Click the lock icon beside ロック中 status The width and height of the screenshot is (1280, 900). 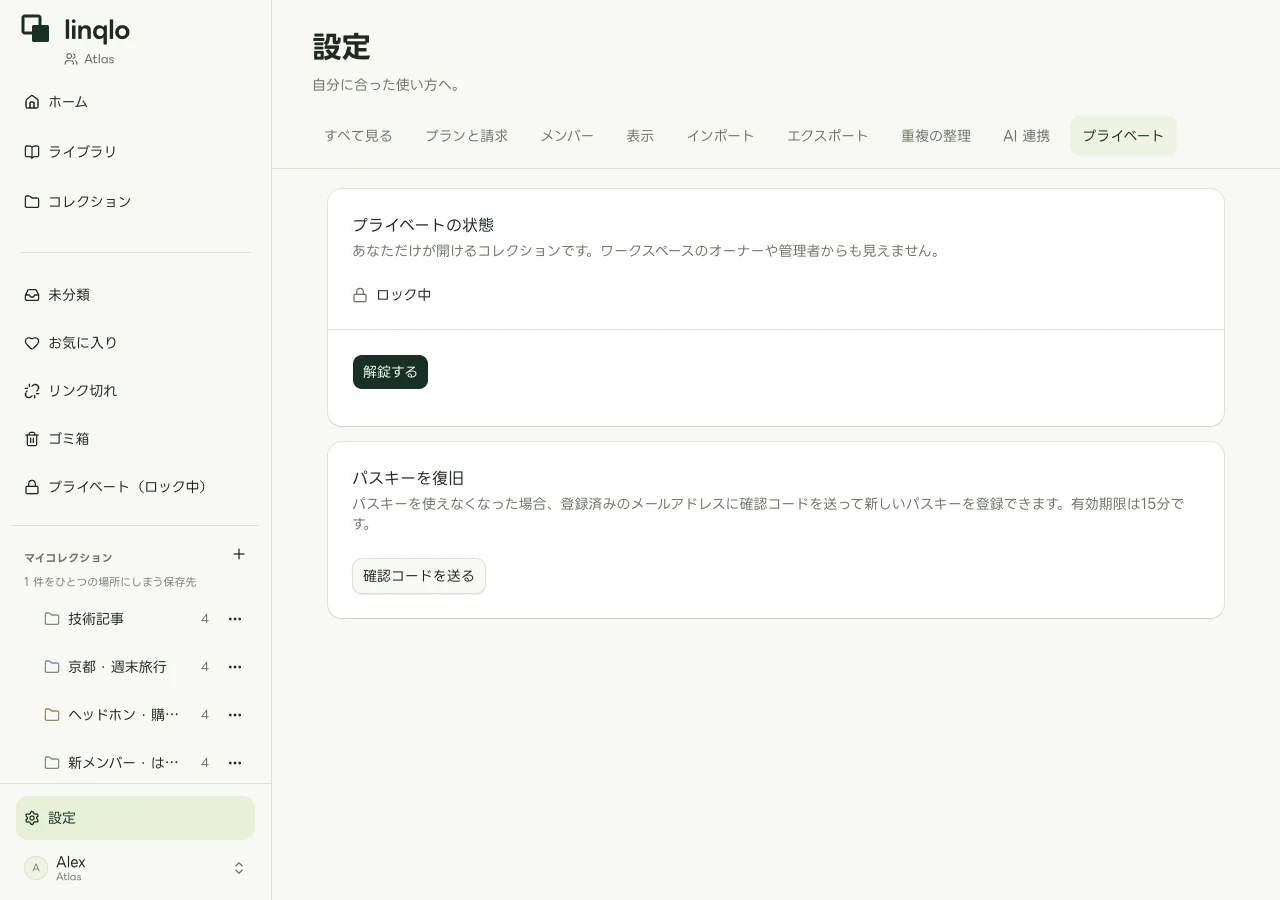tap(360, 295)
